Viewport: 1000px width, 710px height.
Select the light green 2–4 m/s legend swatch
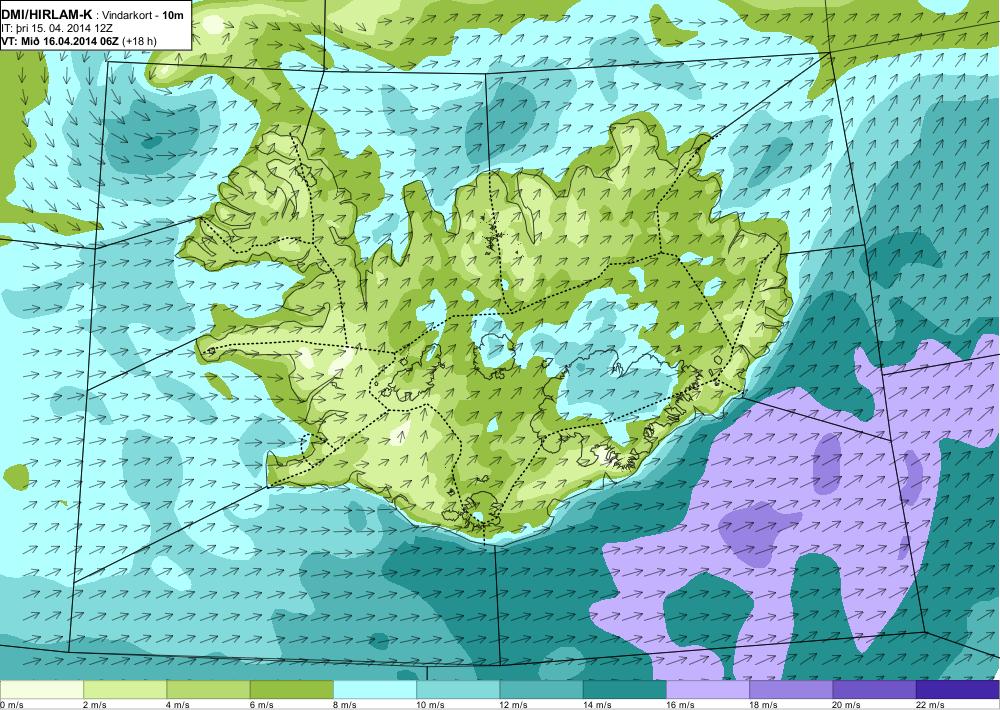(125, 690)
